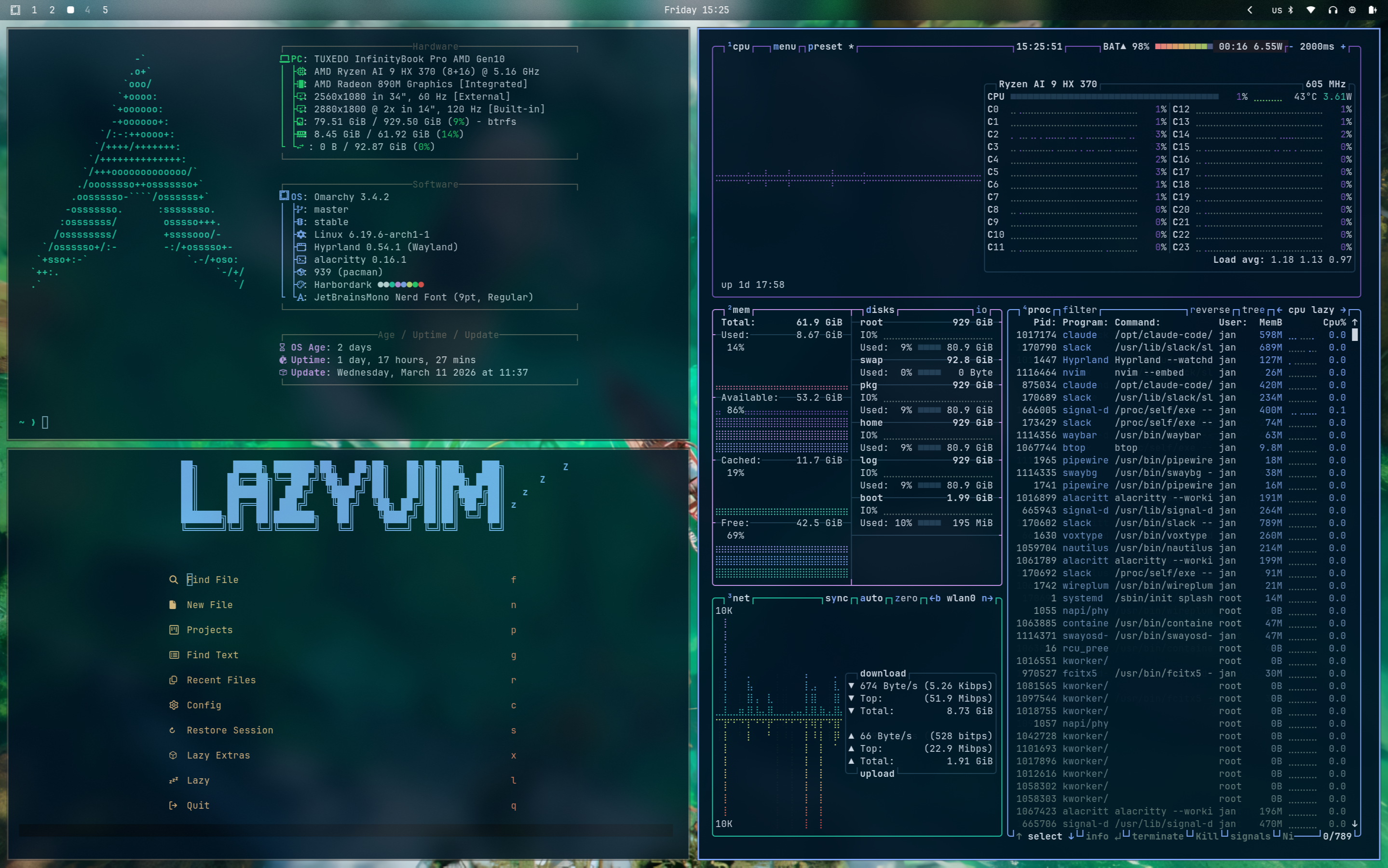This screenshot has height=868, width=1388.
Task: Click the document icon beside New File
Action: [x=173, y=605]
